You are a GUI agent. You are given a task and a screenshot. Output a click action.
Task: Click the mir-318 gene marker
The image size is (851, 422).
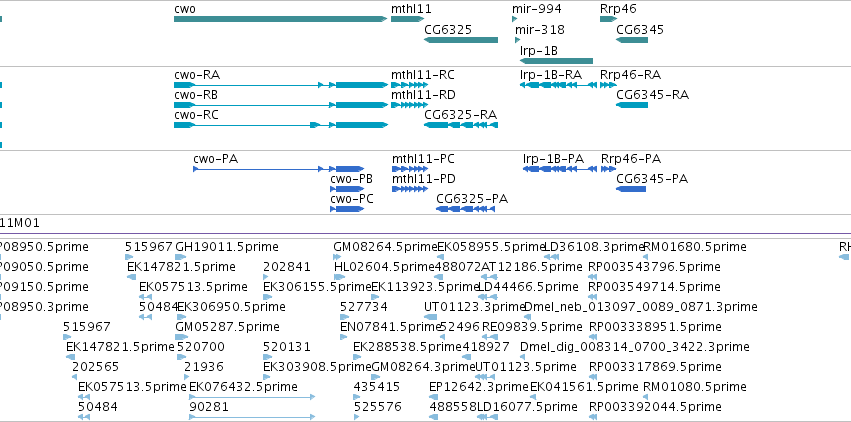[x=518, y=40]
